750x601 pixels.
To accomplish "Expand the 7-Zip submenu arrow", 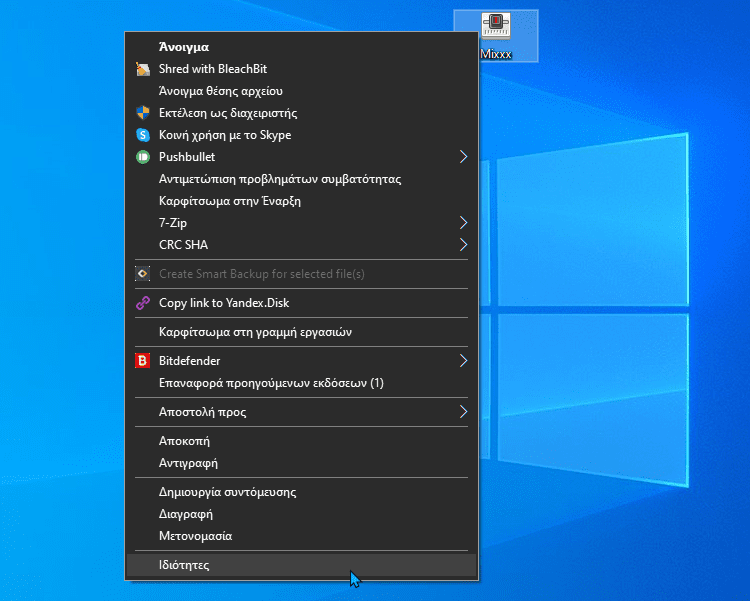I will point(463,223).
